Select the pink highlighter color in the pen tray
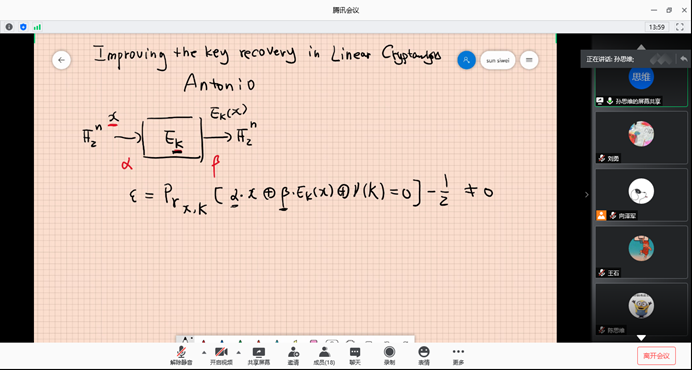The image size is (692, 370). (313, 342)
